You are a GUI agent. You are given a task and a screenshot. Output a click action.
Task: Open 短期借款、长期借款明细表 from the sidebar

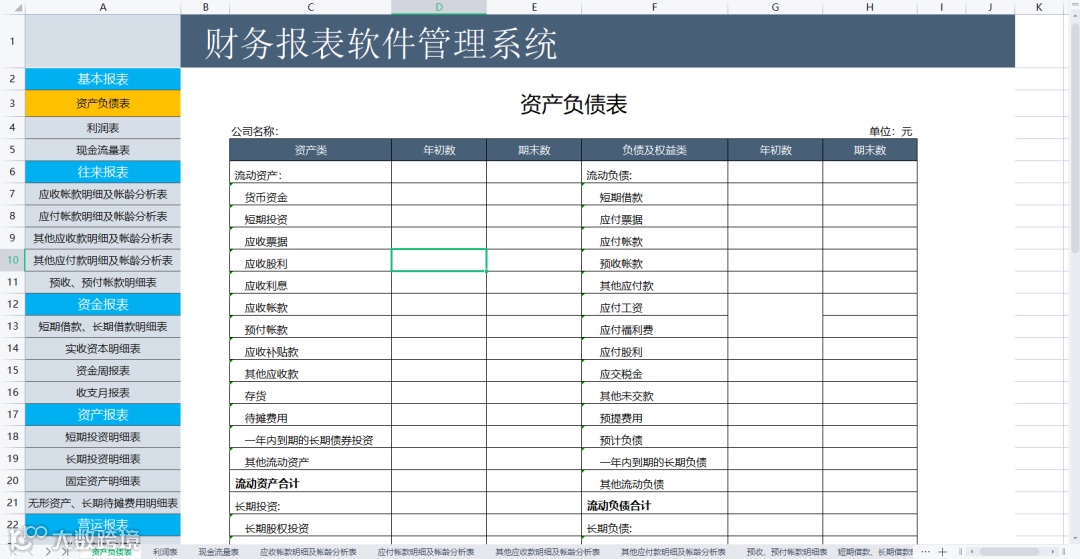point(103,326)
